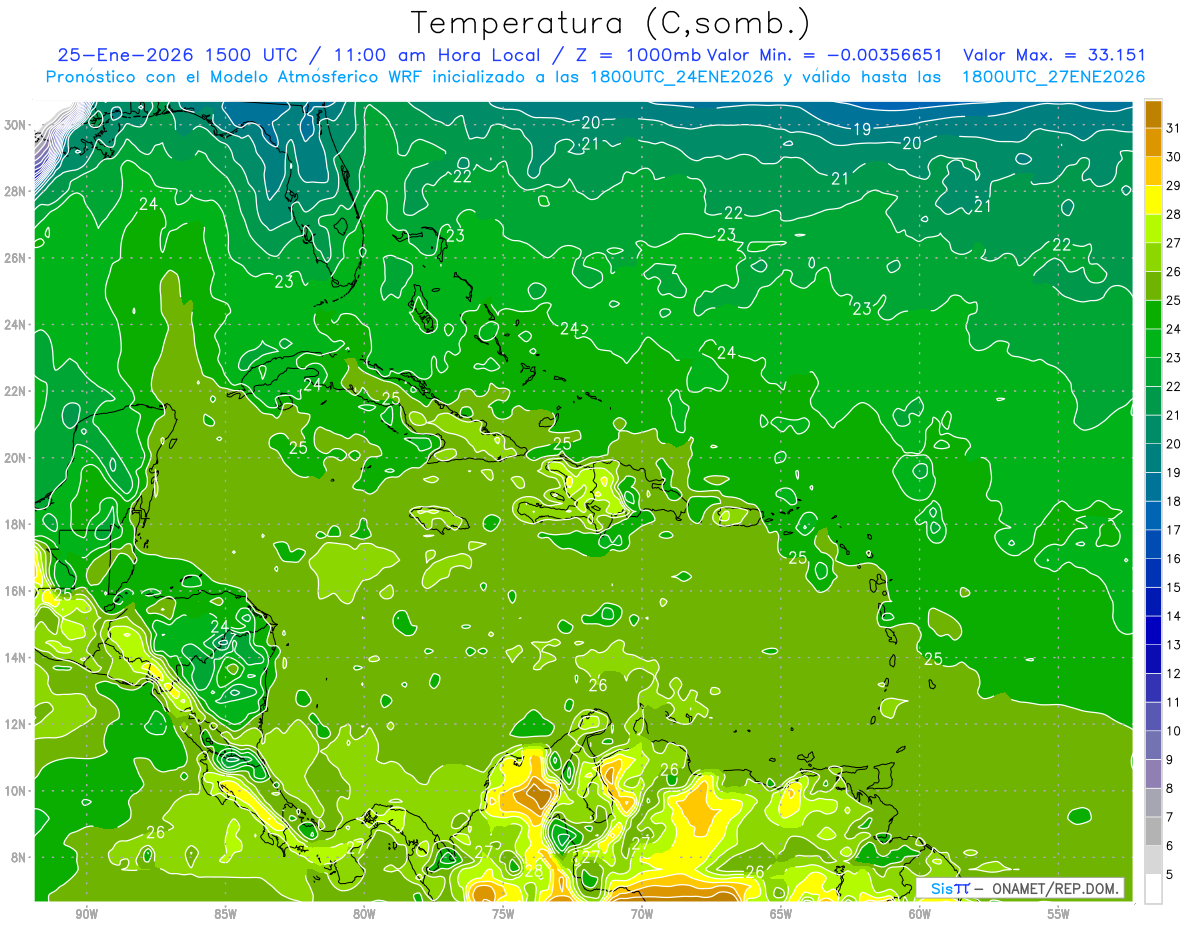The height and width of the screenshot is (927, 1200).
Task: Click the "24N" latitude label
Action: [15, 325]
